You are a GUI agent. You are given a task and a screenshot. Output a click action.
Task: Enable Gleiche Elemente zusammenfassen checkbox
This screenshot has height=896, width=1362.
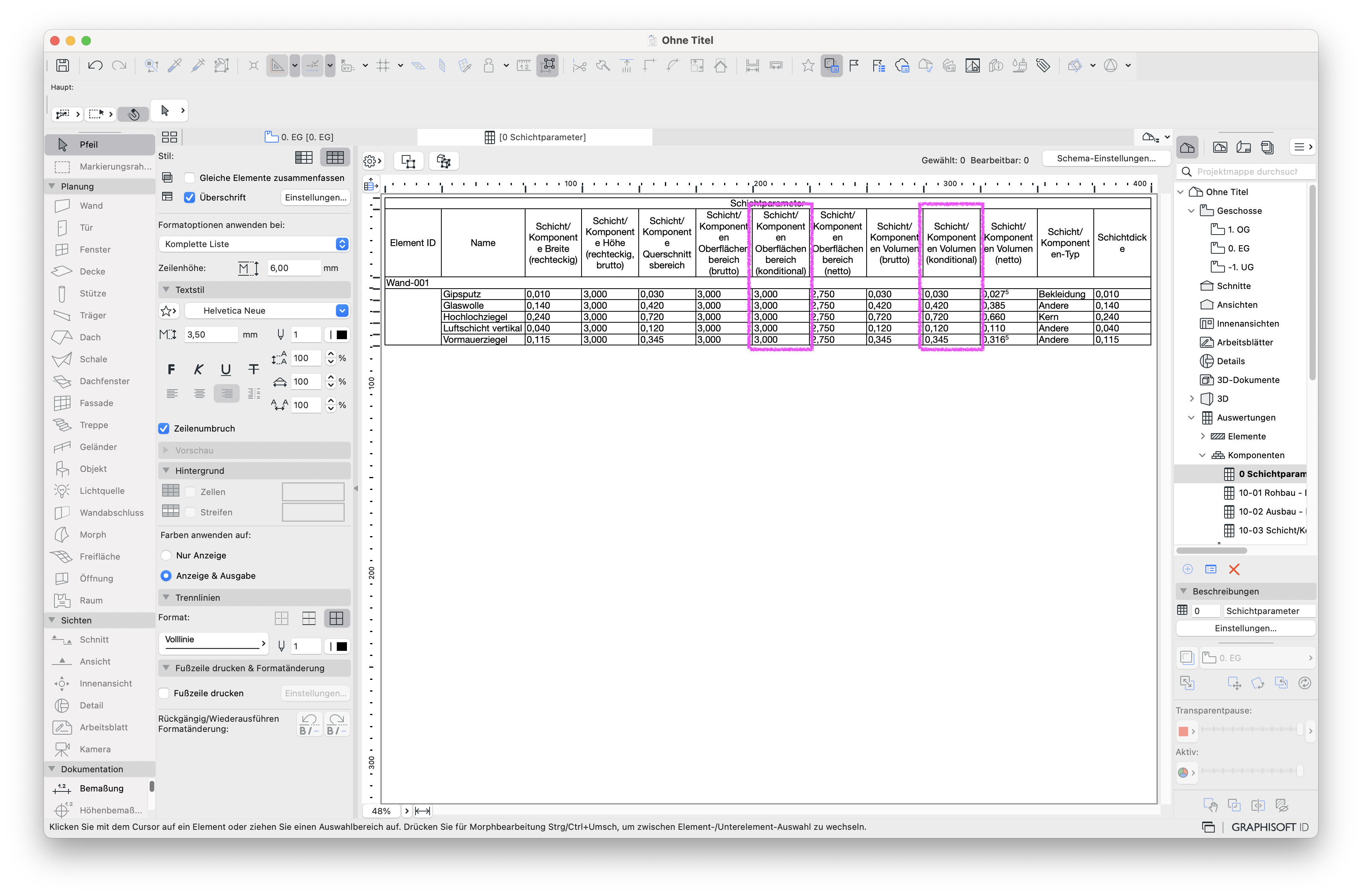point(190,178)
